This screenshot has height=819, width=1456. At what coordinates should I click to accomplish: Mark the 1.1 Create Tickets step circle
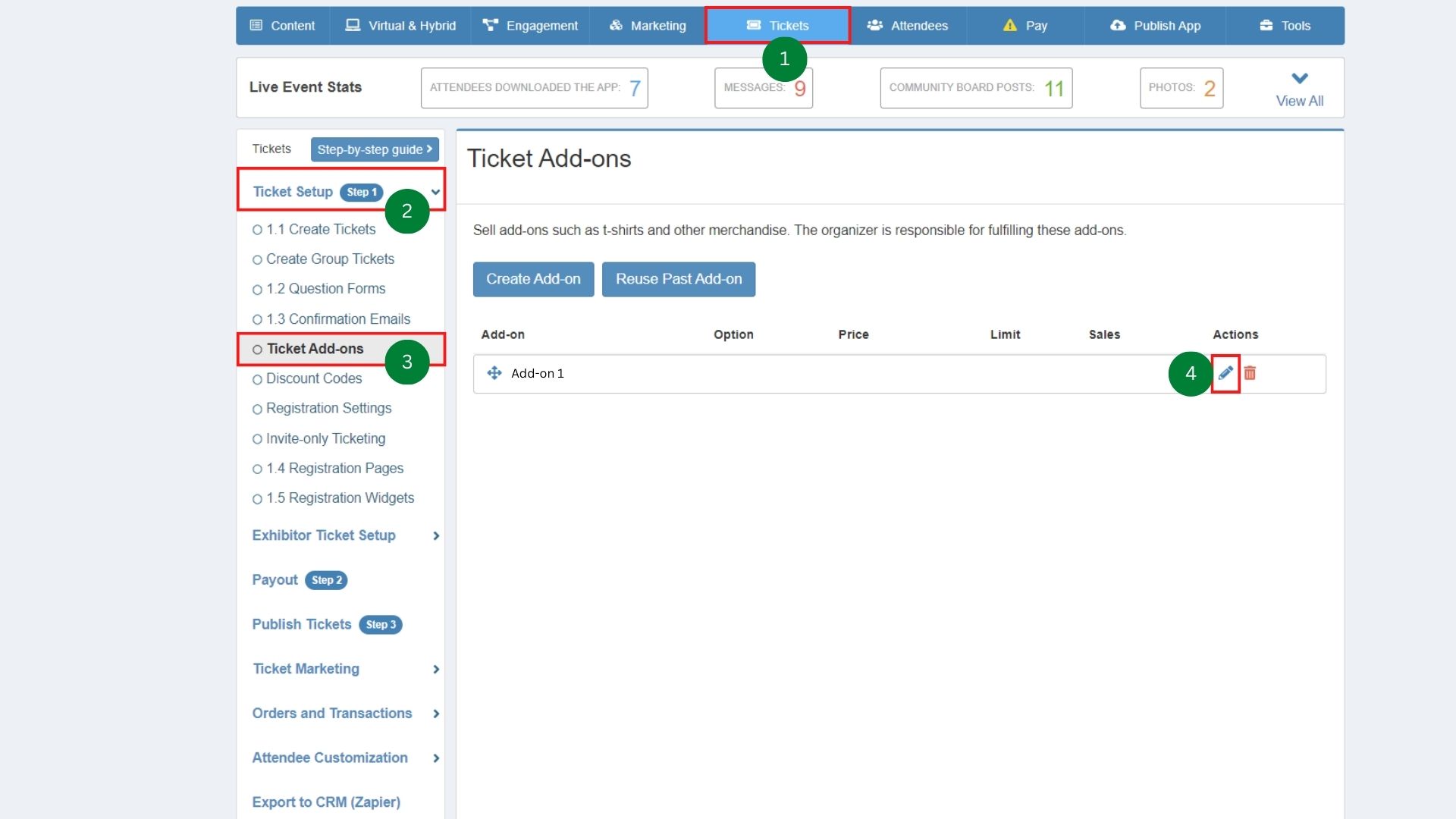(x=257, y=229)
